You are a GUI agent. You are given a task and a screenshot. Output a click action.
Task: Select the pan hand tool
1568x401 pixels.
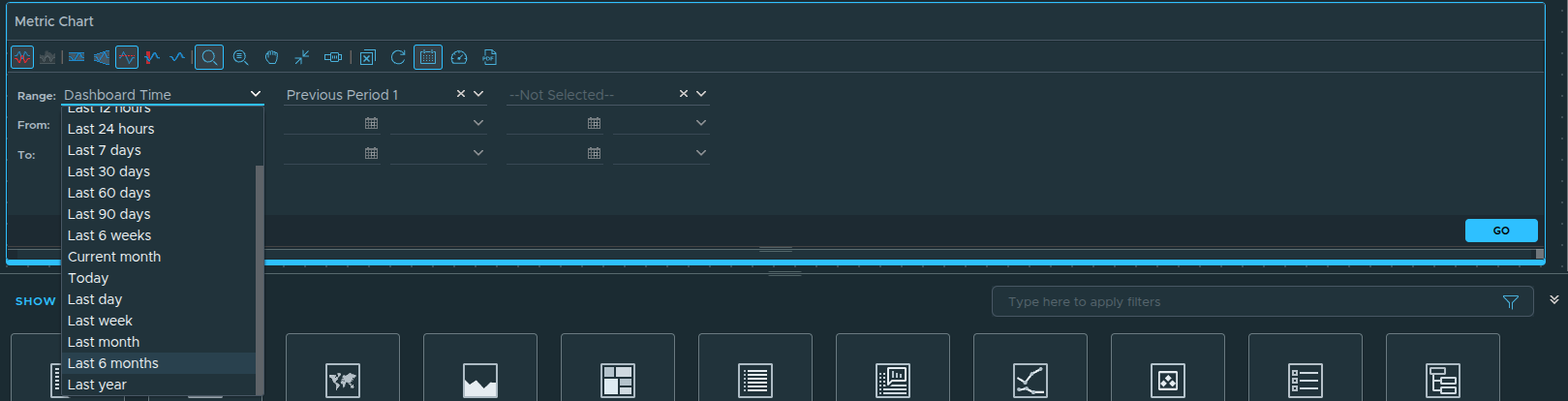(271, 58)
